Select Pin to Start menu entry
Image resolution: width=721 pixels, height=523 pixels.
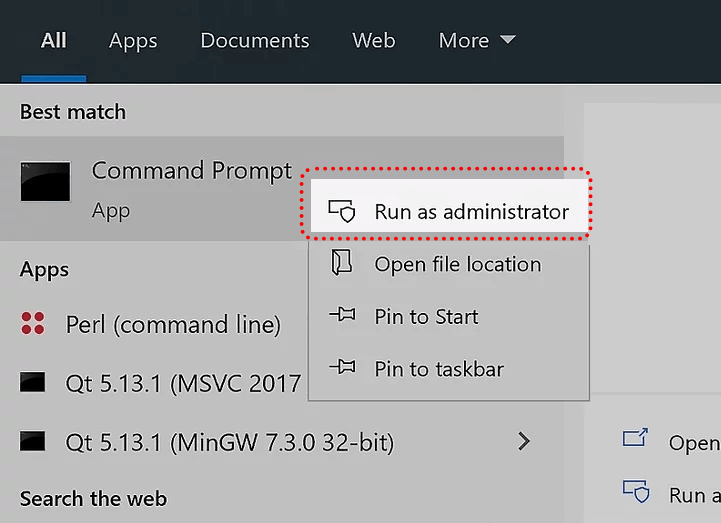tap(426, 317)
